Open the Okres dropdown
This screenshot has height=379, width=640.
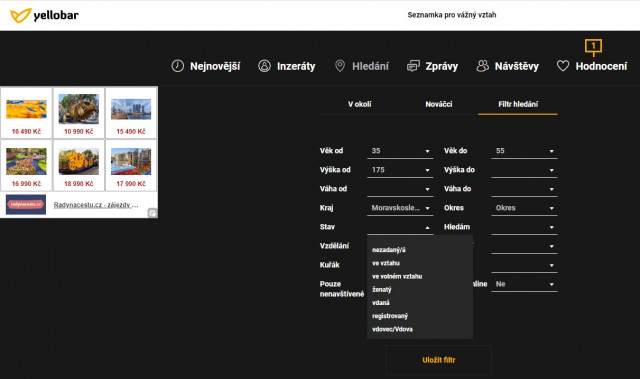pos(524,208)
